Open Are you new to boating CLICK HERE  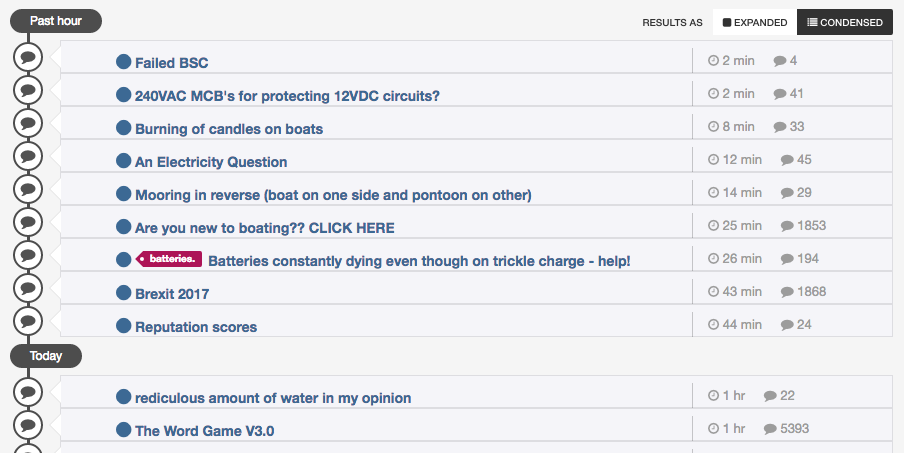tap(265, 228)
